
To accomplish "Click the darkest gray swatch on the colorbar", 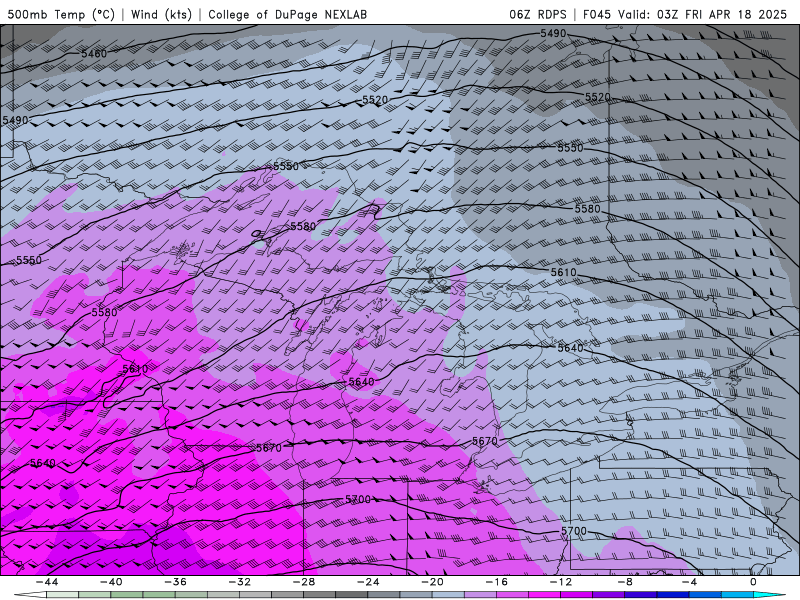I will tap(352, 595).
